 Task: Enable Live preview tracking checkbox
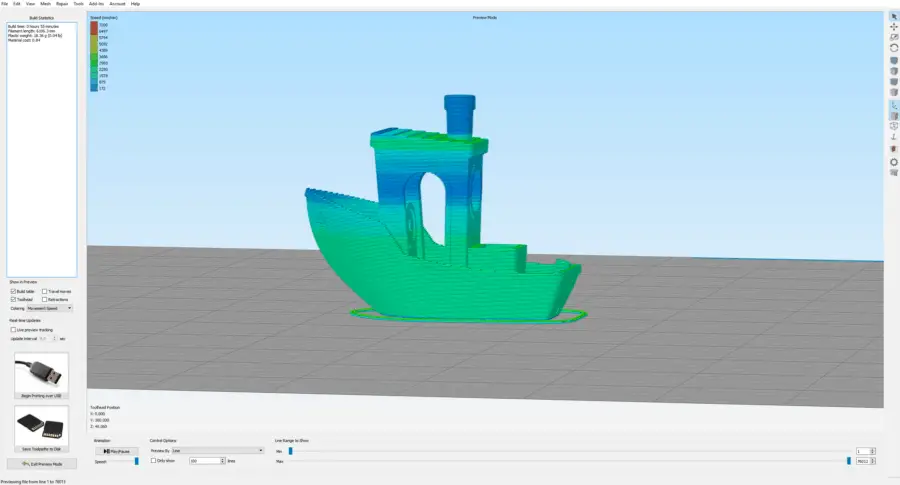[13, 330]
